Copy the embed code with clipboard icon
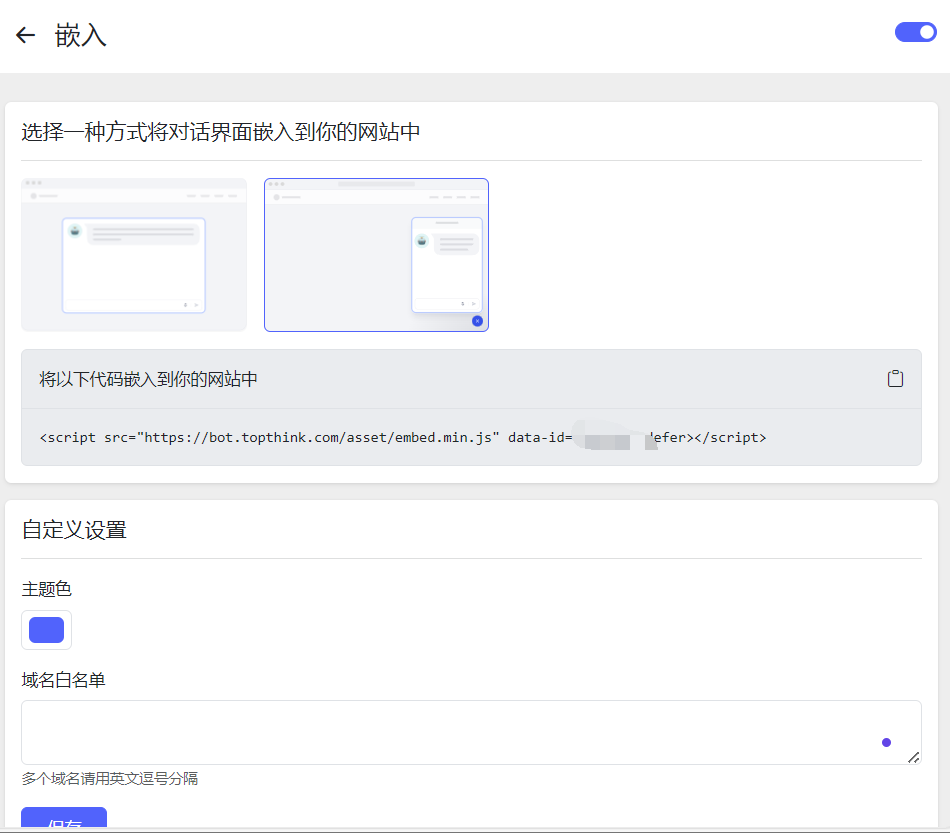The height and width of the screenshot is (833, 950). [895, 379]
